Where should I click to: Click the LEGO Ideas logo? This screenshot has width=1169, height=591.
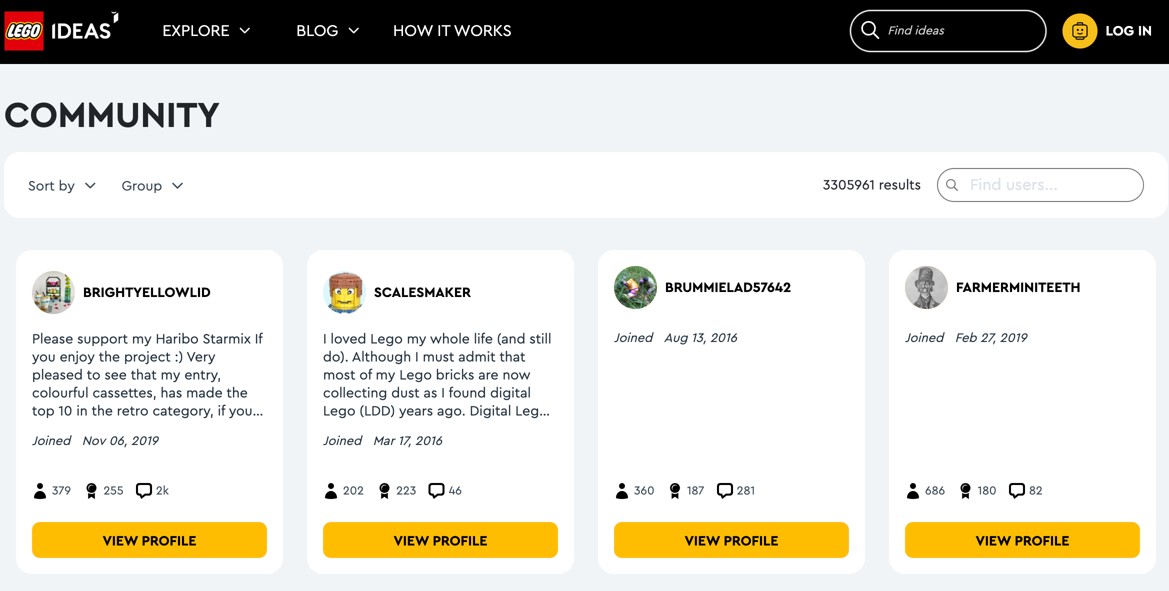click(x=60, y=31)
